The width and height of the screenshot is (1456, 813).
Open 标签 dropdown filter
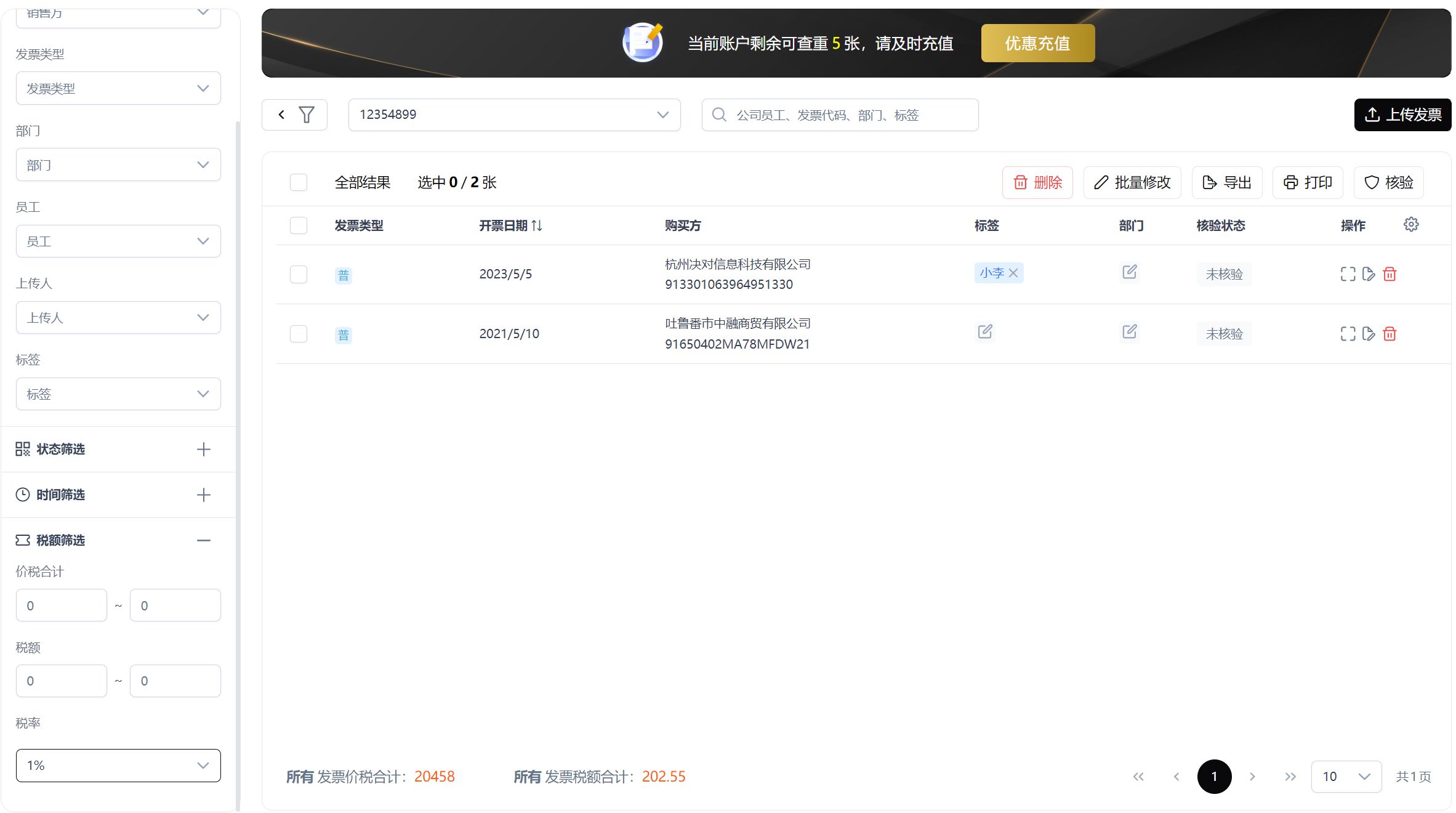click(x=118, y=394)
